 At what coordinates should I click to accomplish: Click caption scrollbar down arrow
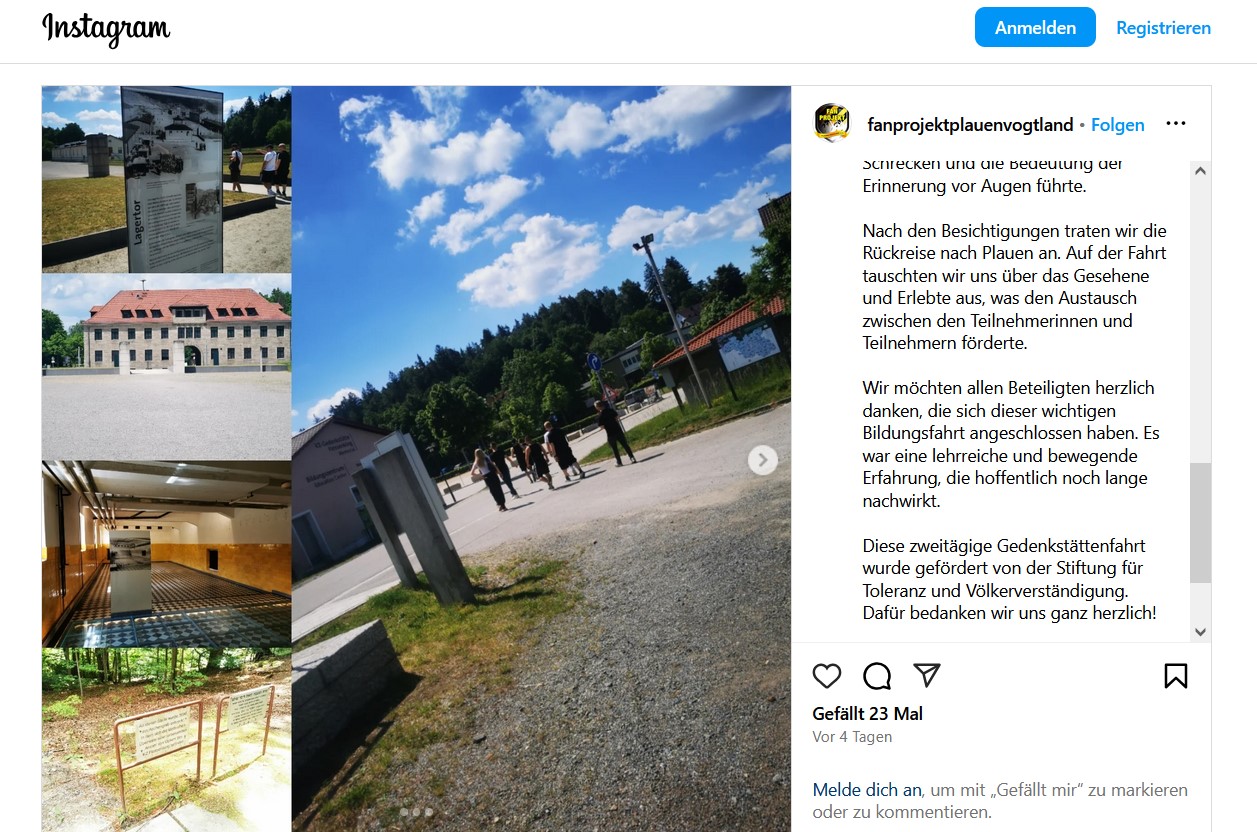1200,632
